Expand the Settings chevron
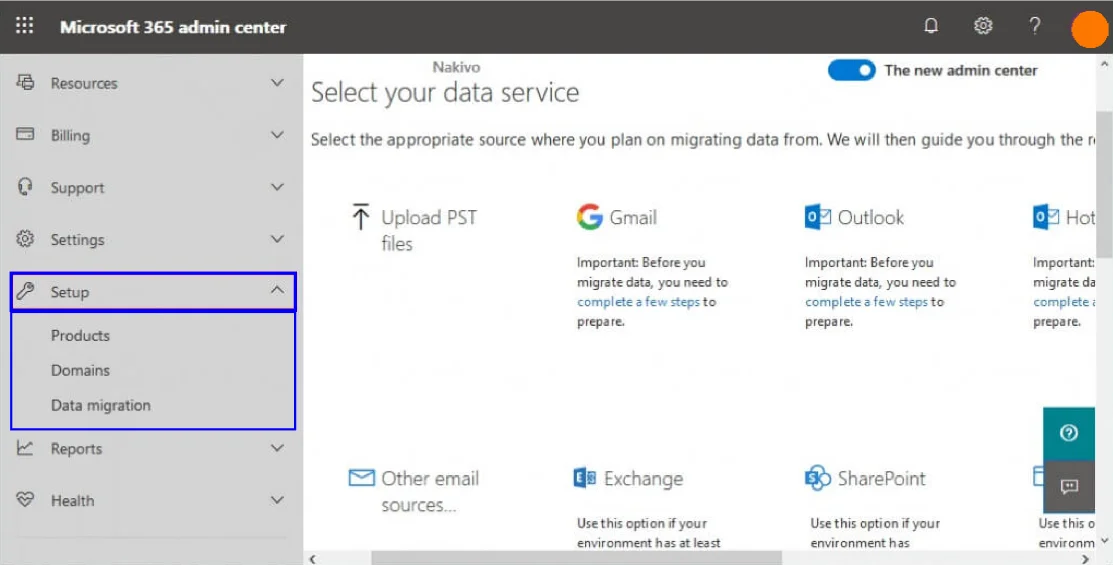The height and width of the screenshot is (565, 1113). [277, 238]
